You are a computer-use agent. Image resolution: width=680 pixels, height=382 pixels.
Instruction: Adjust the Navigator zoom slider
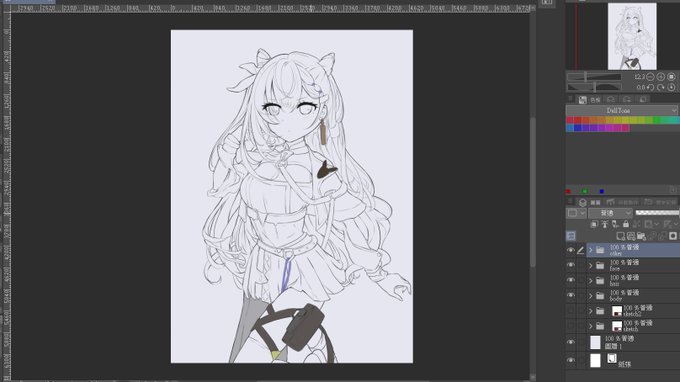coord(594,77)
